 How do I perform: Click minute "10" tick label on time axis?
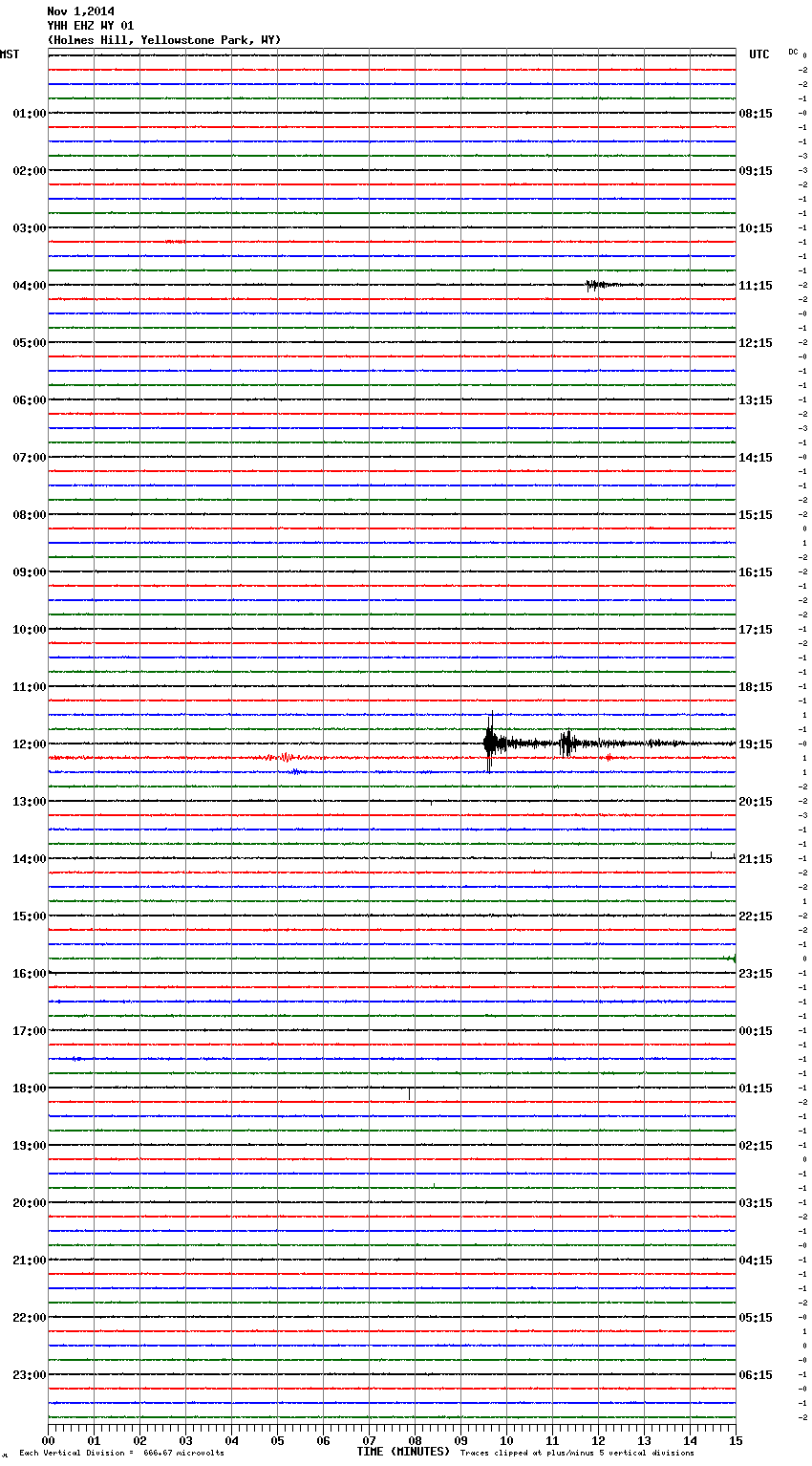click(507, 1440)
